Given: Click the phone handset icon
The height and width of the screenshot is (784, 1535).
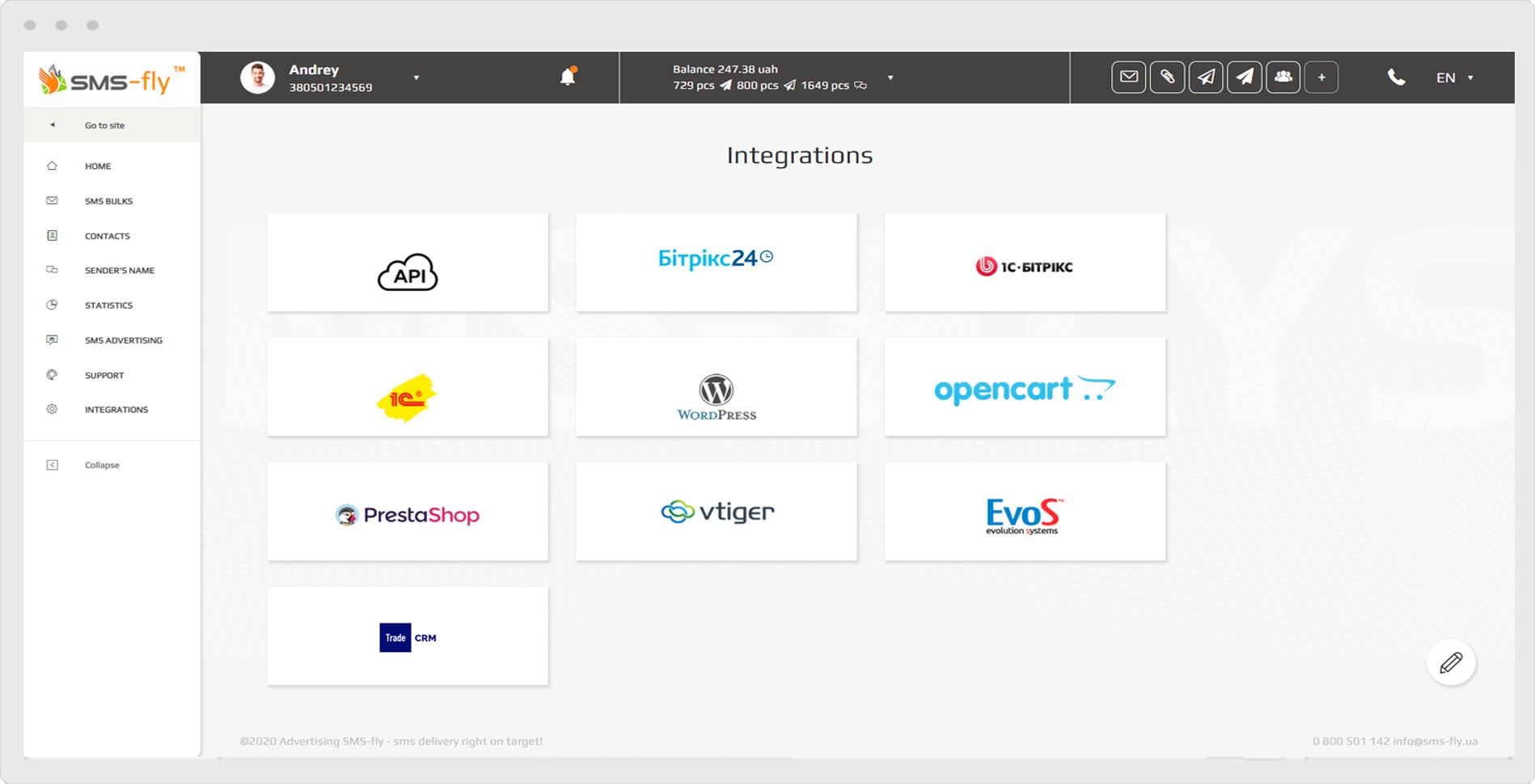Looking at the screenshot, I should pyautogui.click(x=1397, y=78).
